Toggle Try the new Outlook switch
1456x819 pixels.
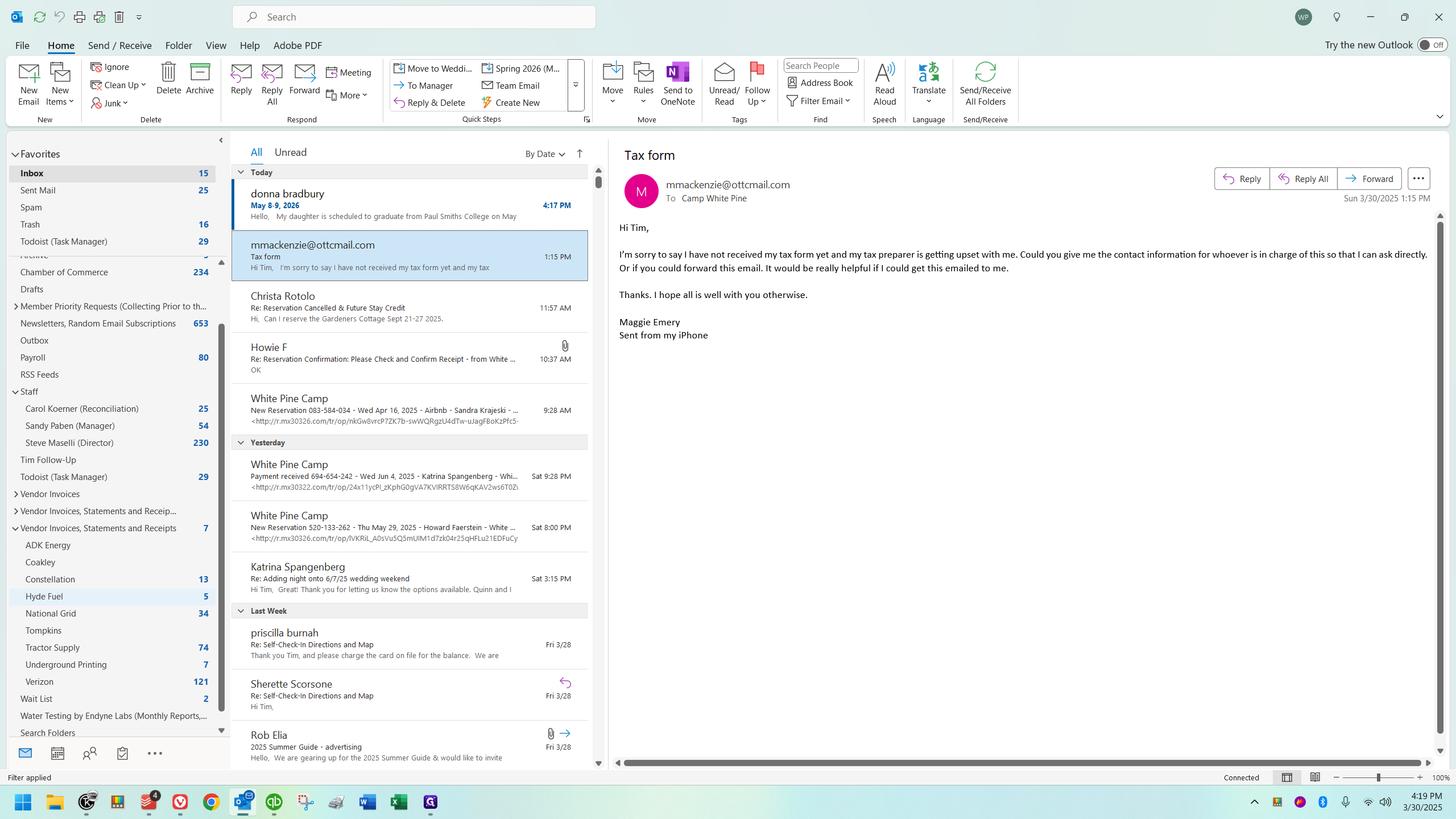tap(1432, 45)
